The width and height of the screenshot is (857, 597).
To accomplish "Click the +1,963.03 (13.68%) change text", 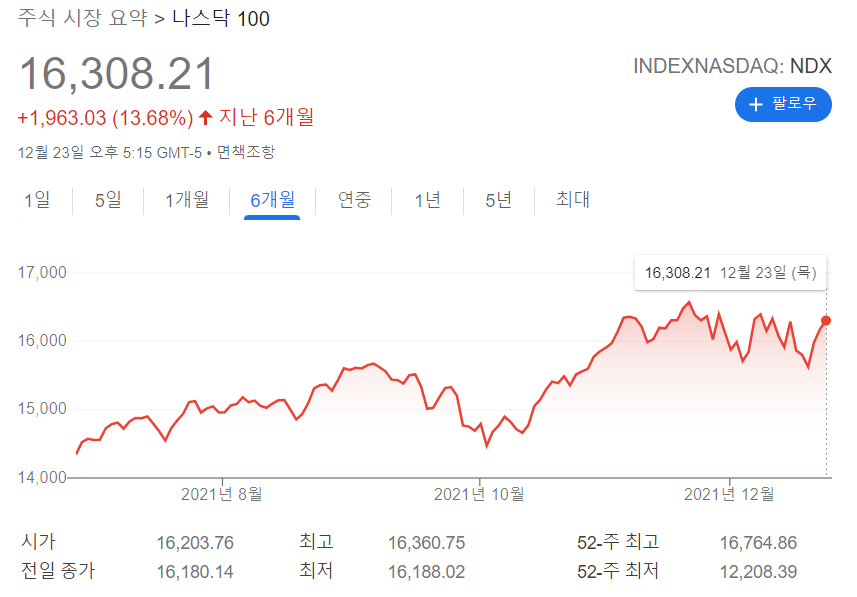I will (x=105, y=118).
